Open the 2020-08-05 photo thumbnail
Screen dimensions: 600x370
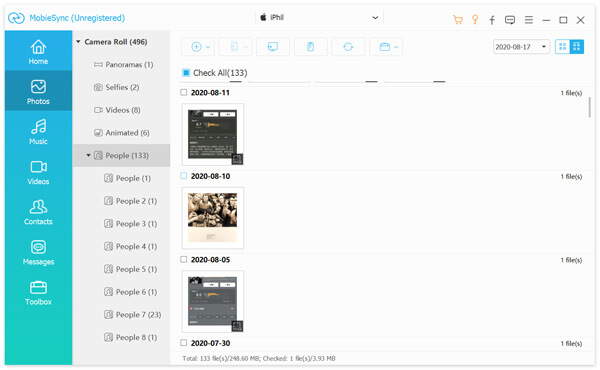[x=213, y=301]
